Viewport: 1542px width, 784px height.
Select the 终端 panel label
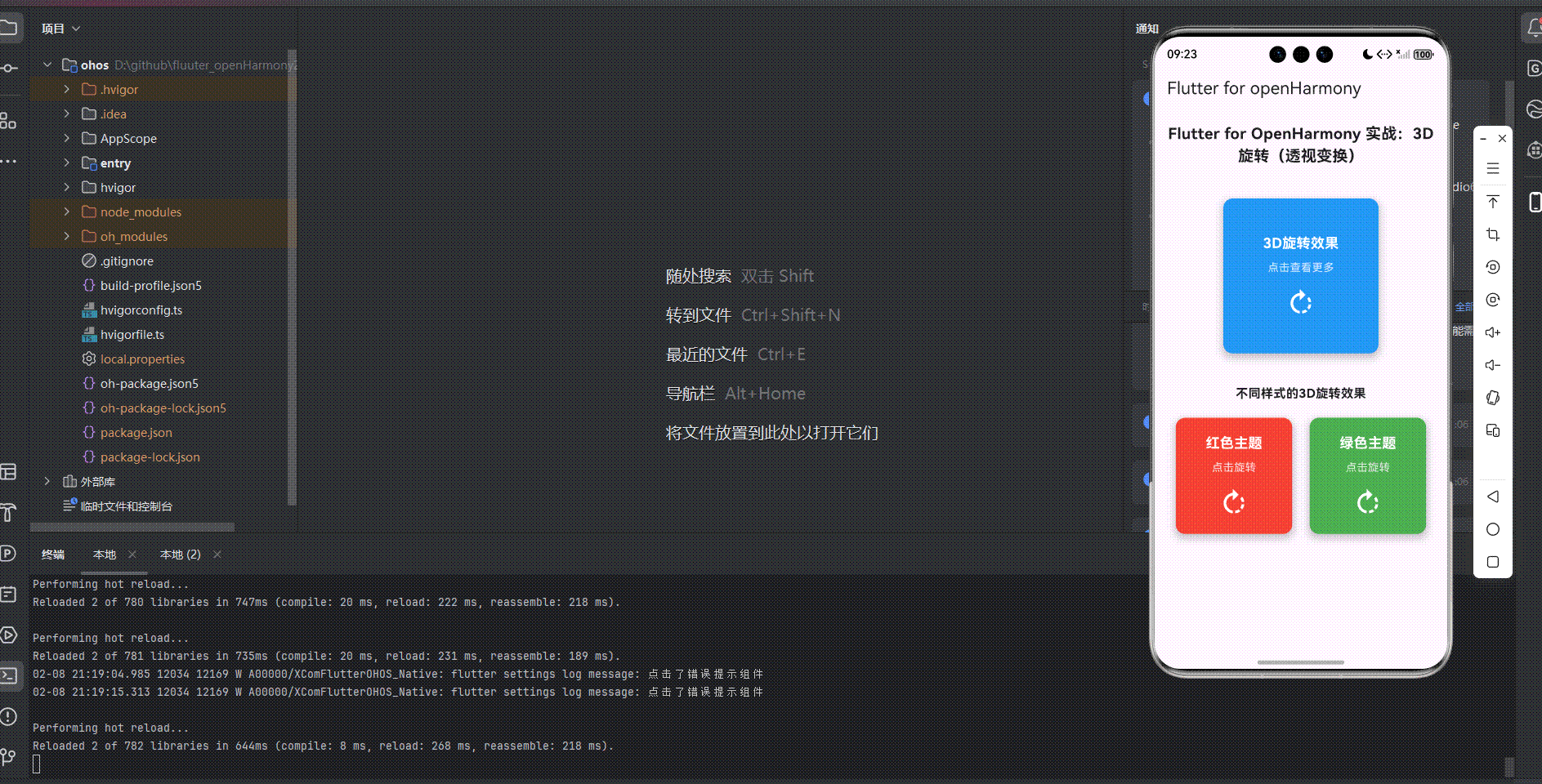point(53,555)
